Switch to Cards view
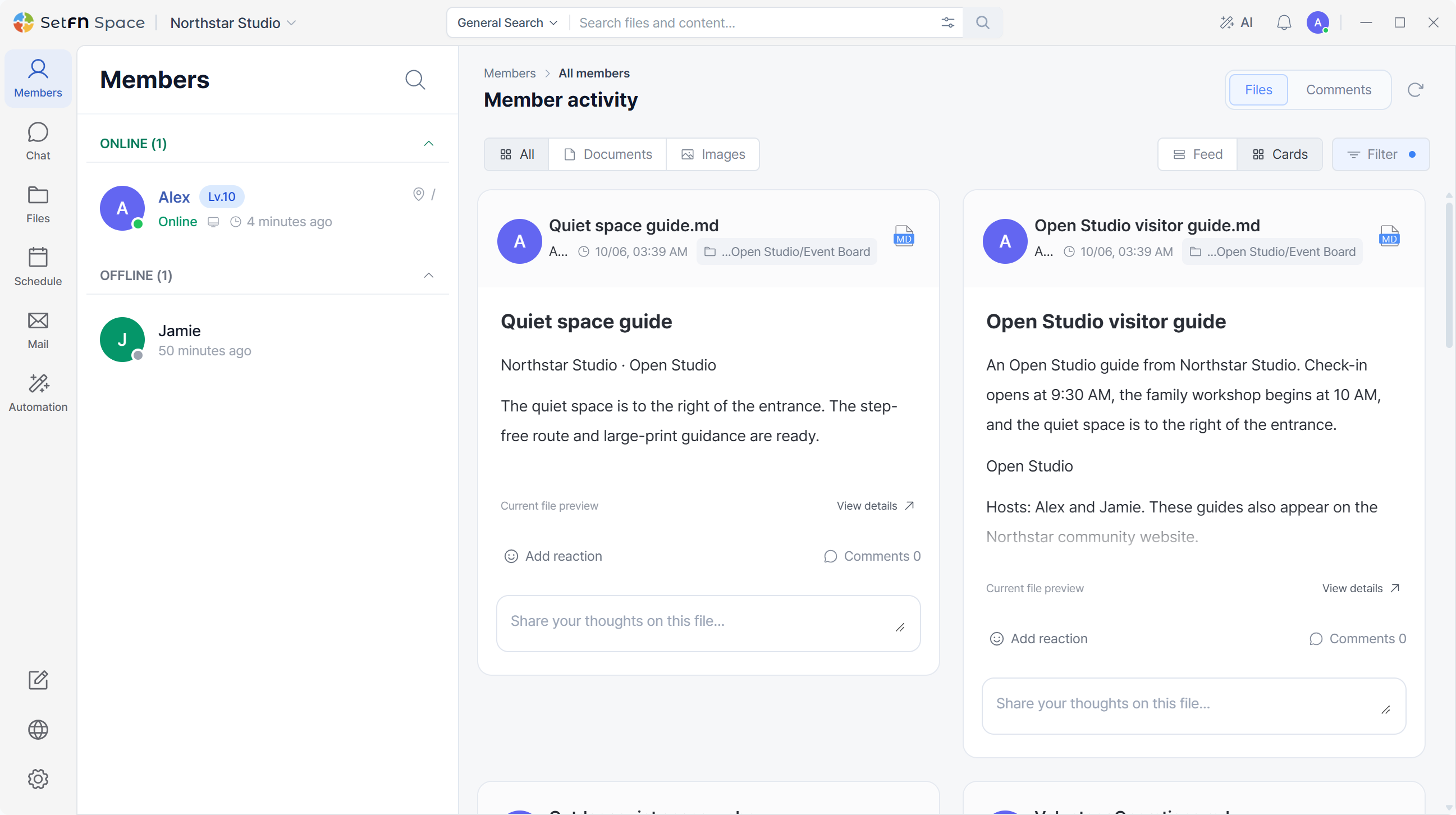 click(1280, 154)
